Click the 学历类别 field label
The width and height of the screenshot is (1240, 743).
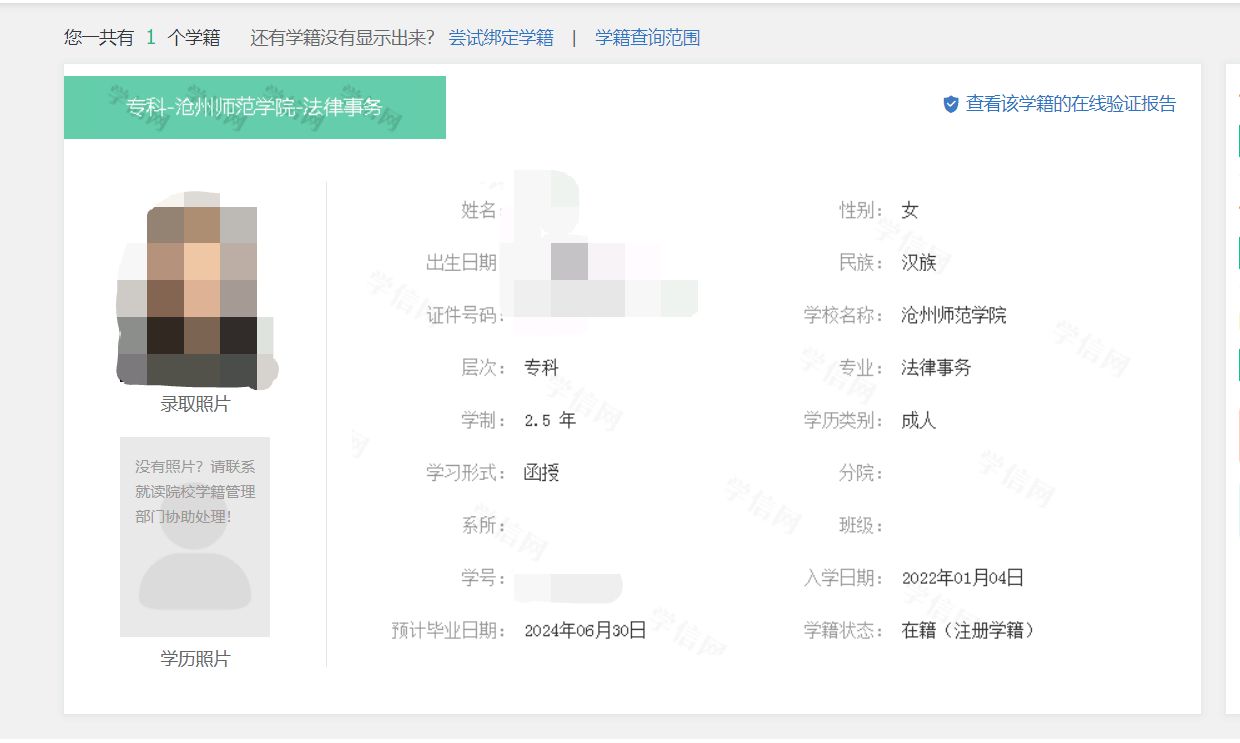click(x=844, y=421)
